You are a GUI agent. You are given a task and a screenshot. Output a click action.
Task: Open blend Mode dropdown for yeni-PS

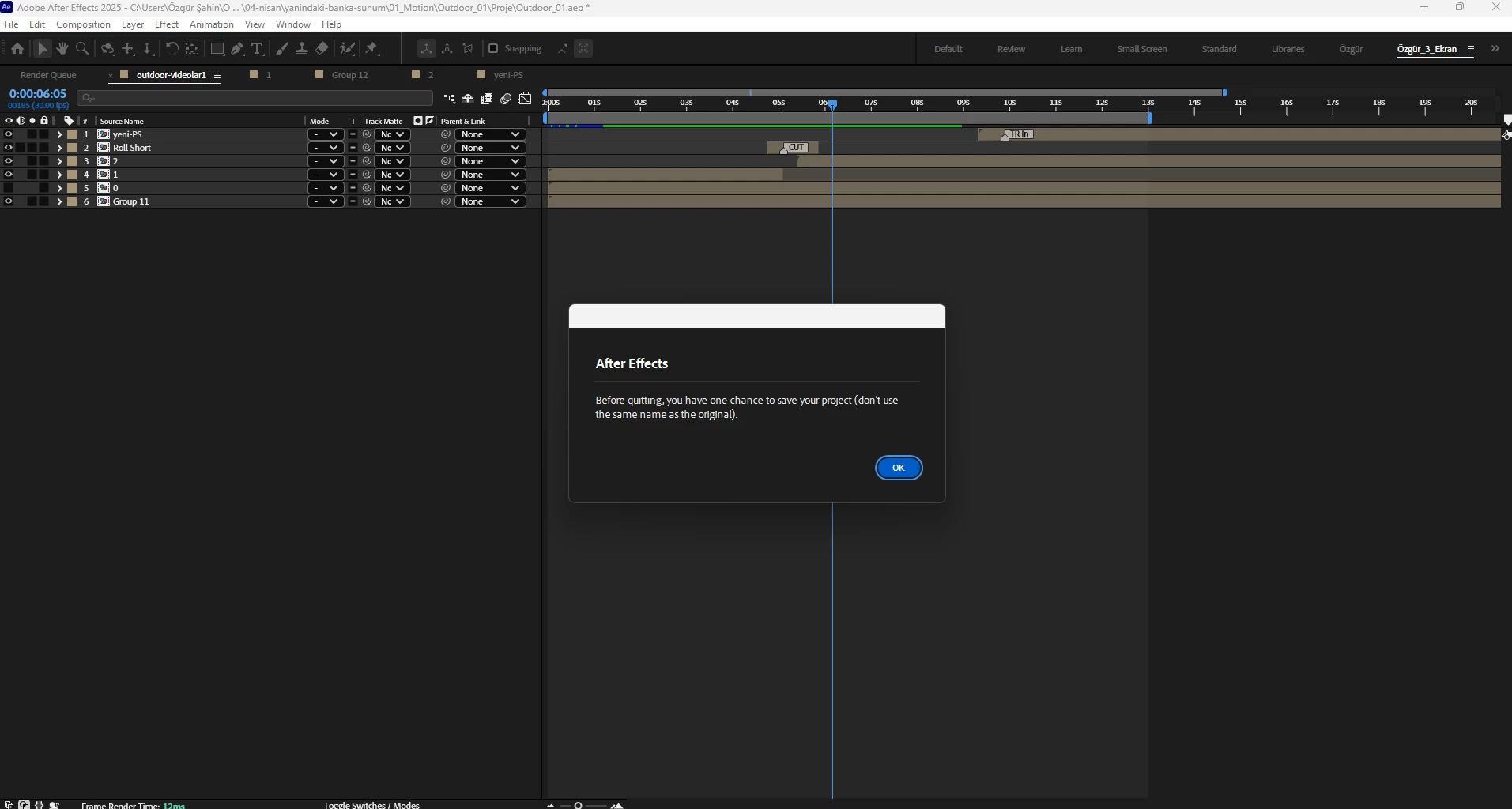326,134
